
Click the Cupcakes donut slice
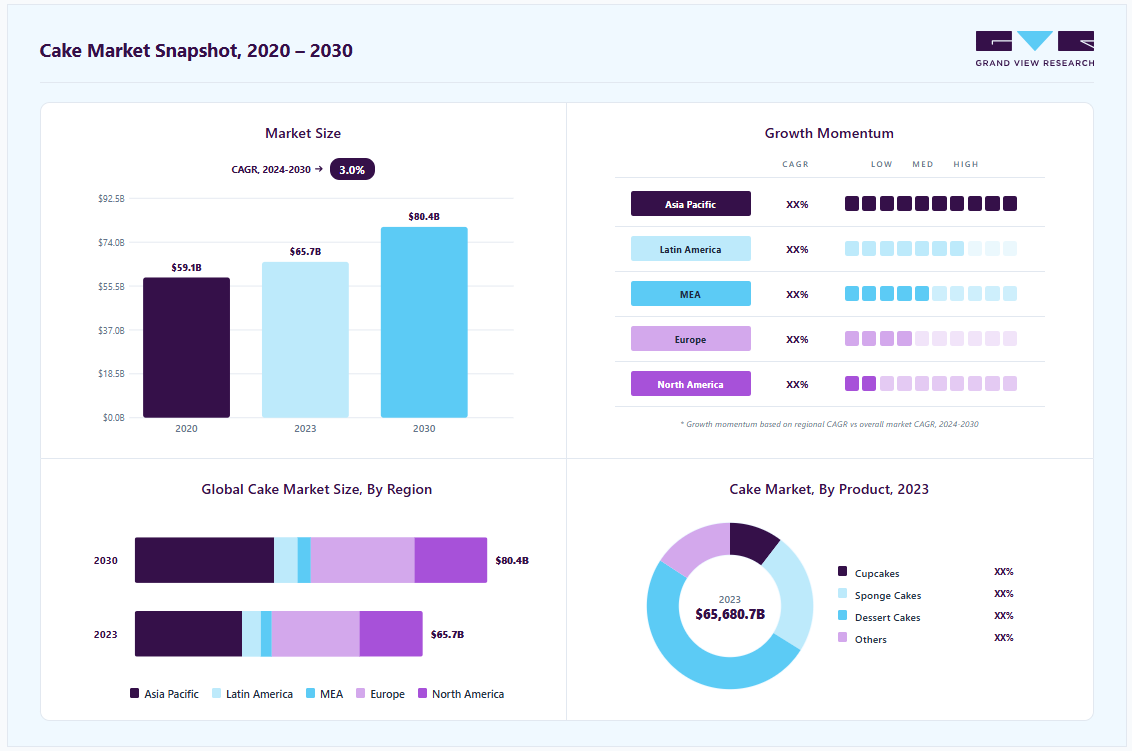coord(751,541)
